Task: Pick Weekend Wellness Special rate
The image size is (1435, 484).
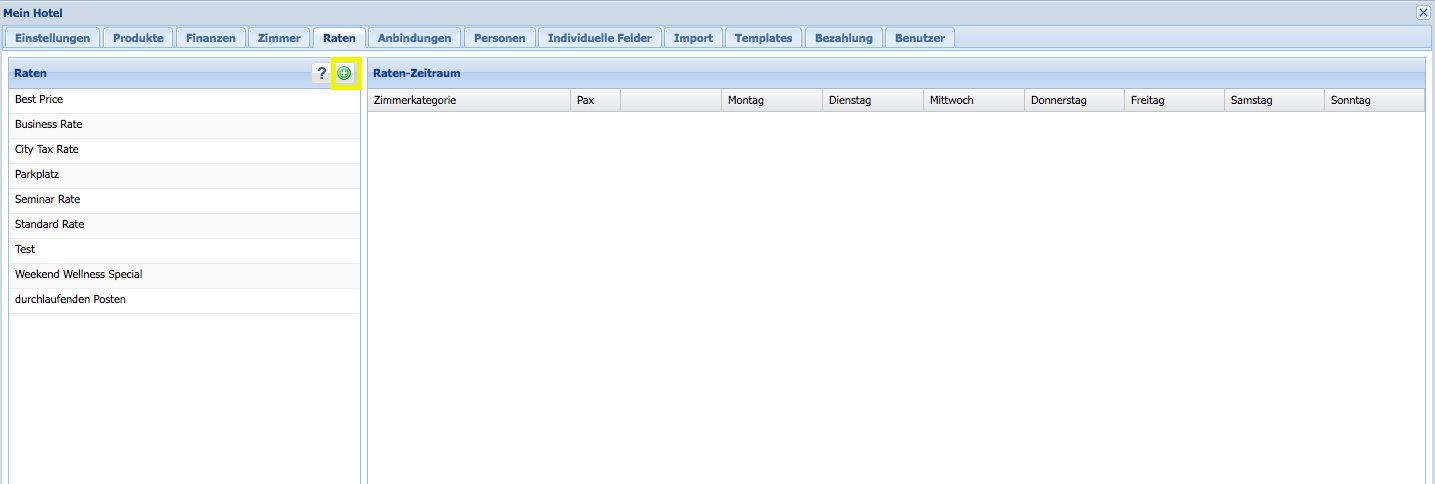Action: 79,275
